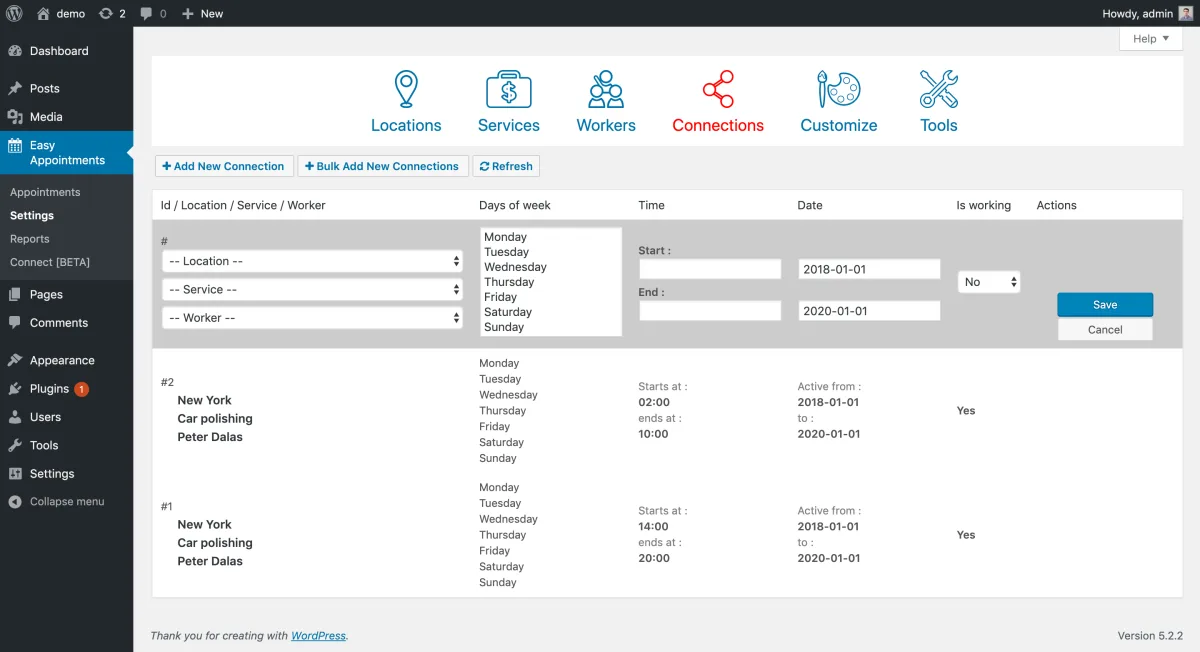Open the Workers people icon
This screenshot has height=652, width=1200.
click(606, 89)
